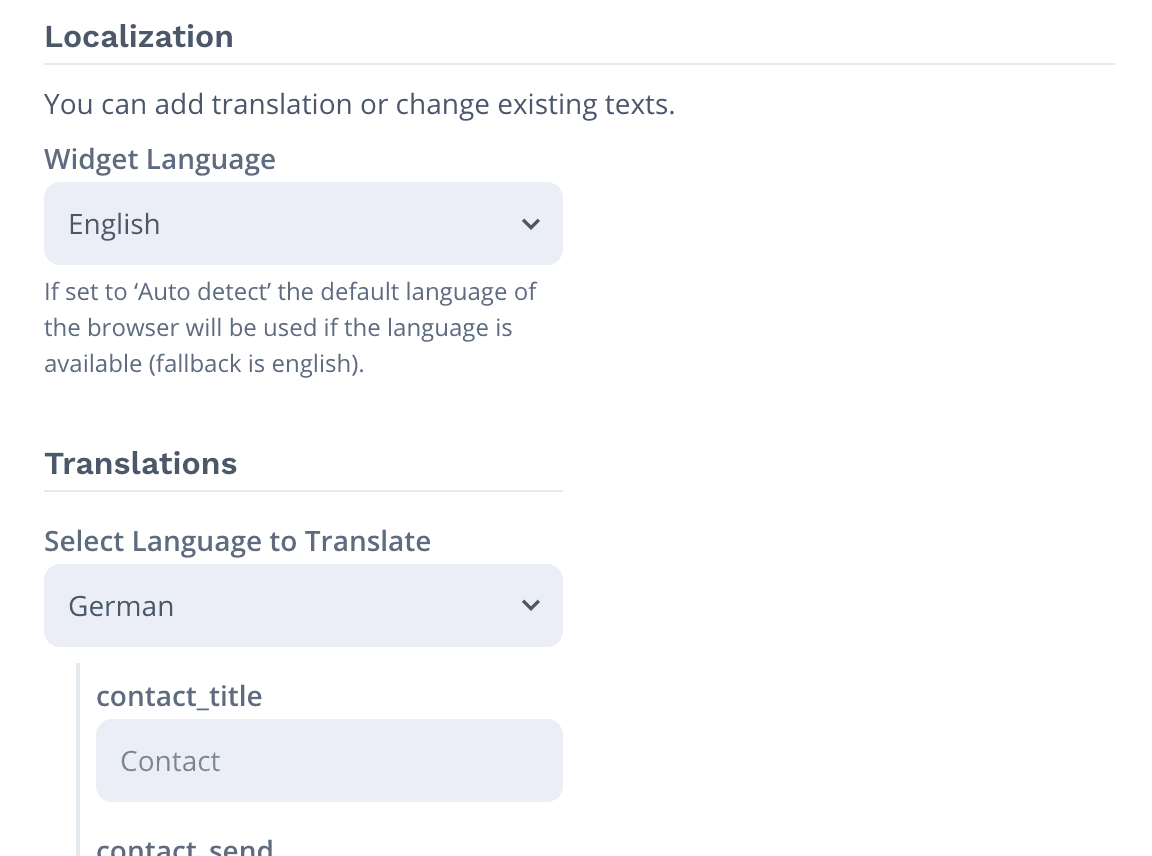Viewport: 1152px width, 856px height.
Task: Click the Auto detect help text paragraph
Action: point(290,327)
